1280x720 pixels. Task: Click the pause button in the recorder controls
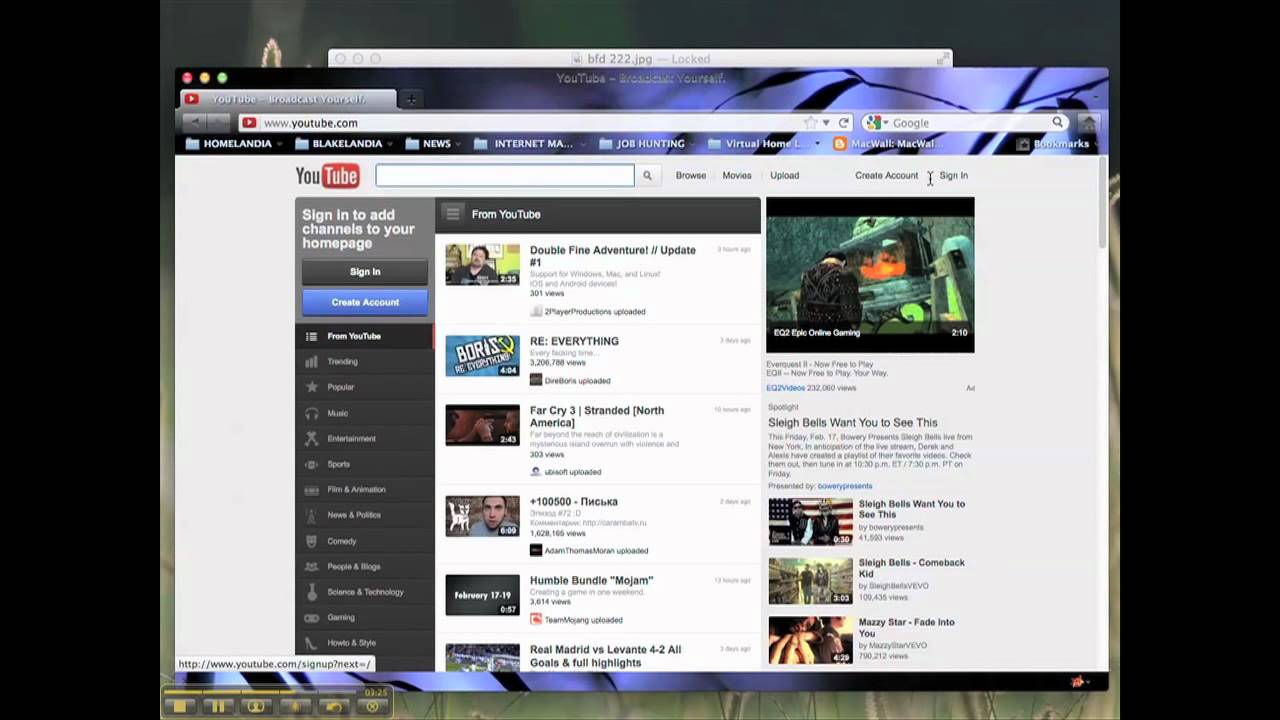click(218, 706)
